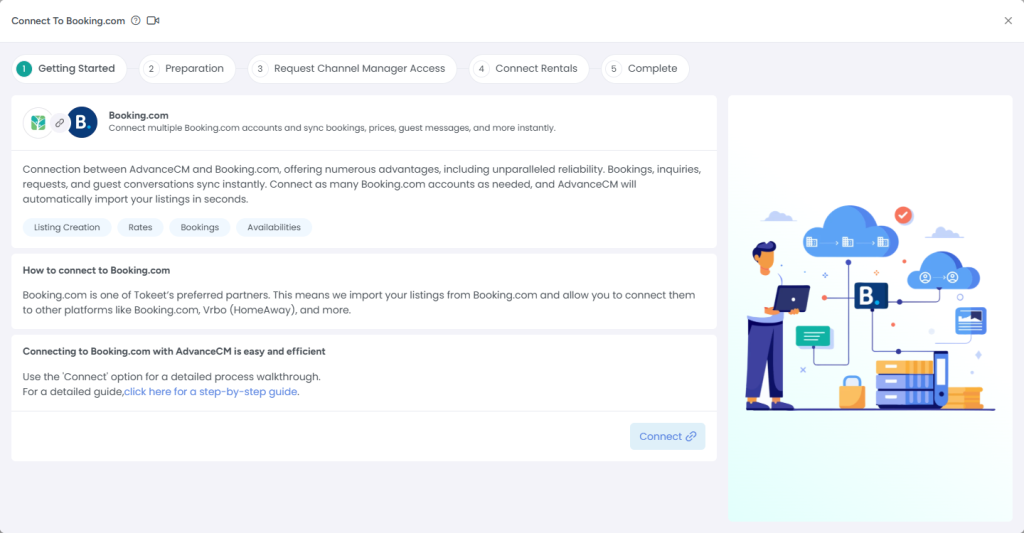Click the cloud network illustration
The width and height of the screenshot is (1024, 533).
[870, 308]
